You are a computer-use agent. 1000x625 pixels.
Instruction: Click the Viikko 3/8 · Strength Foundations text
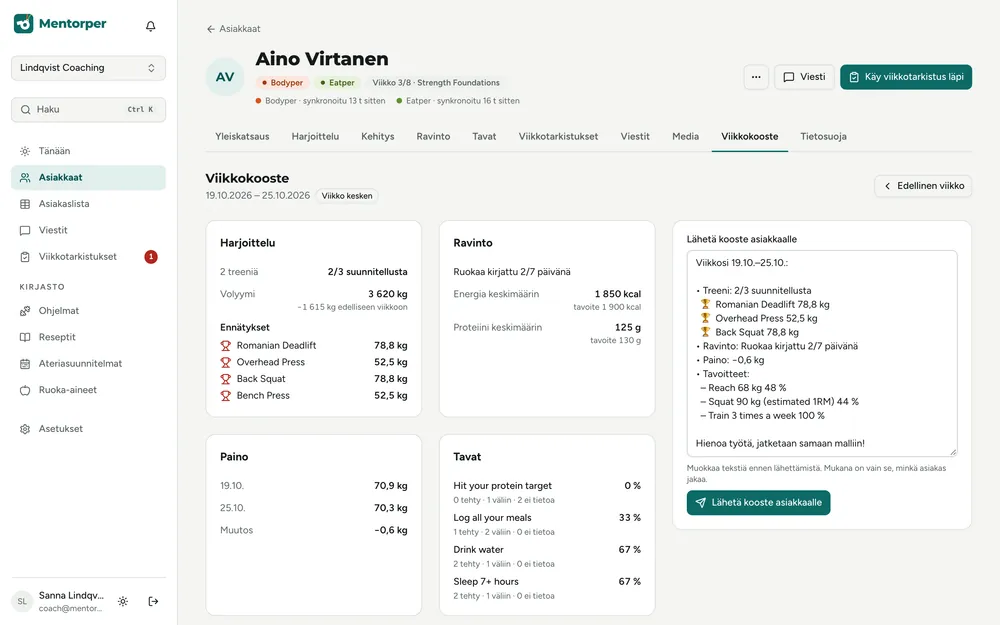[x=436, y=83]
